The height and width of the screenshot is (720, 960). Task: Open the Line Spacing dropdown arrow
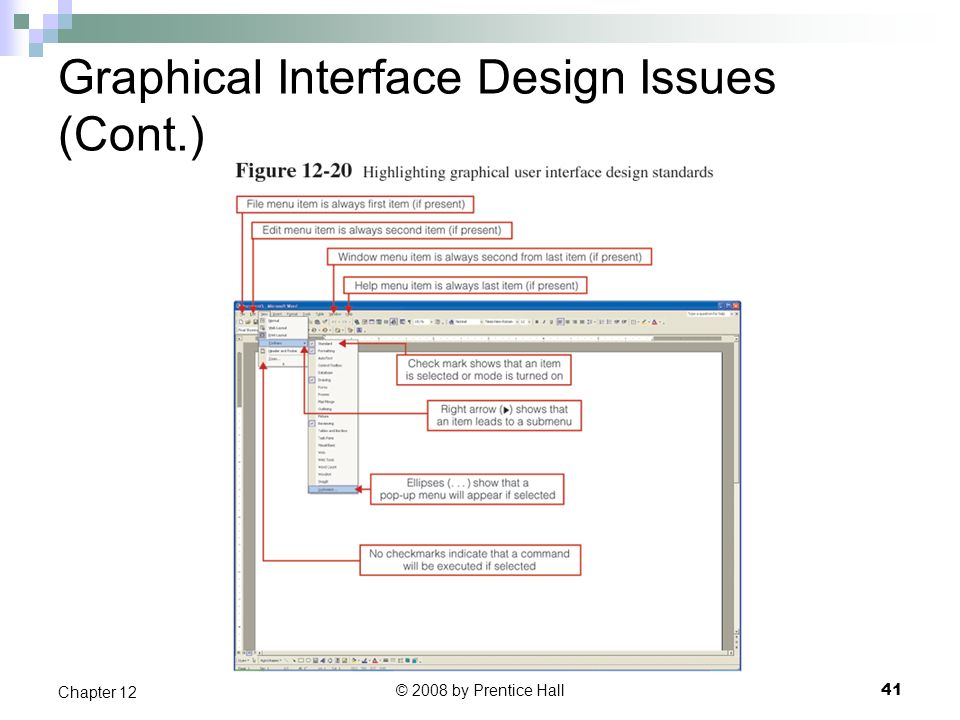point(594,321)
